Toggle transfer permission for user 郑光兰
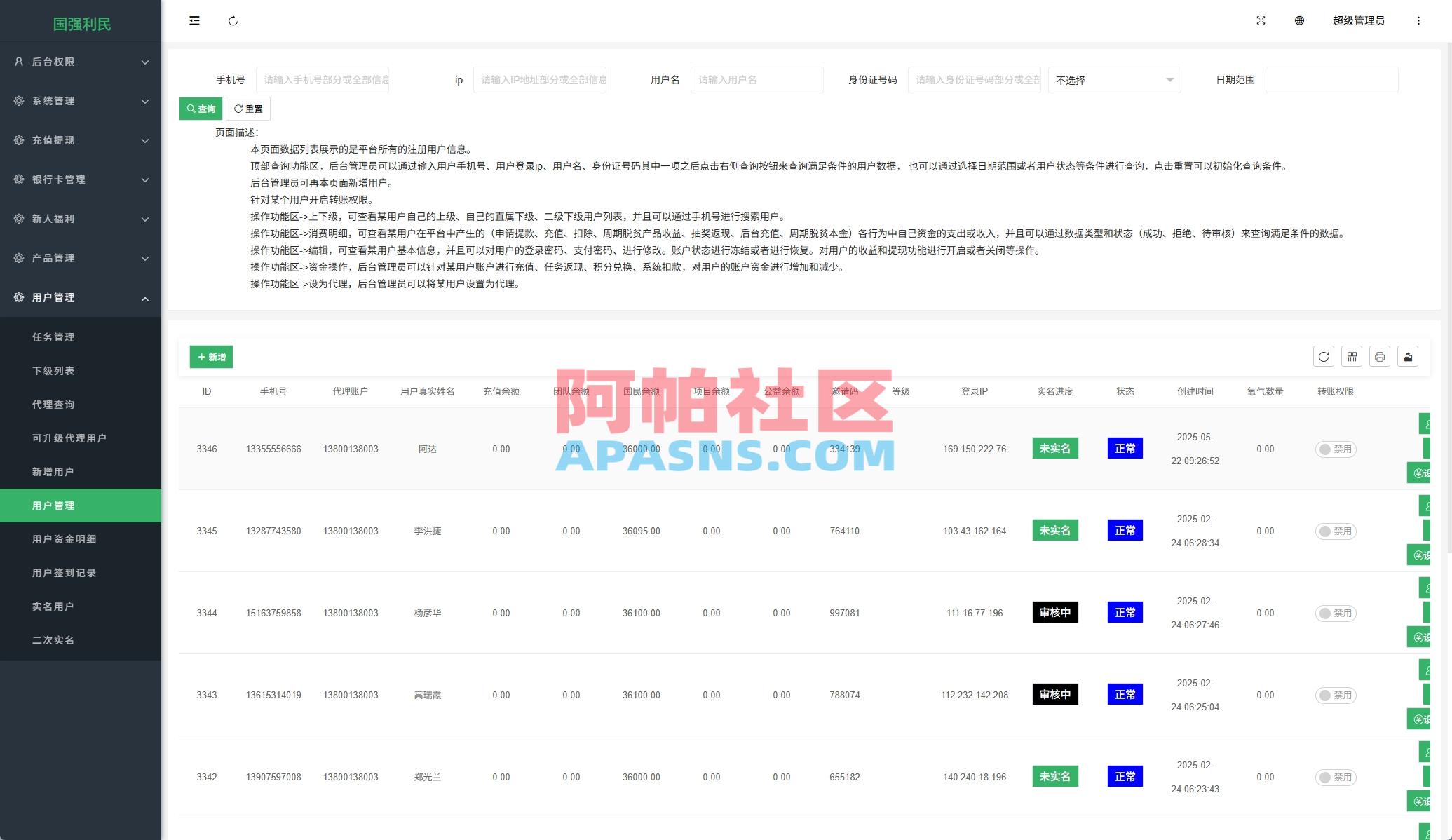The width and height of the screenshot is (1452, 840). [1336, 777]
